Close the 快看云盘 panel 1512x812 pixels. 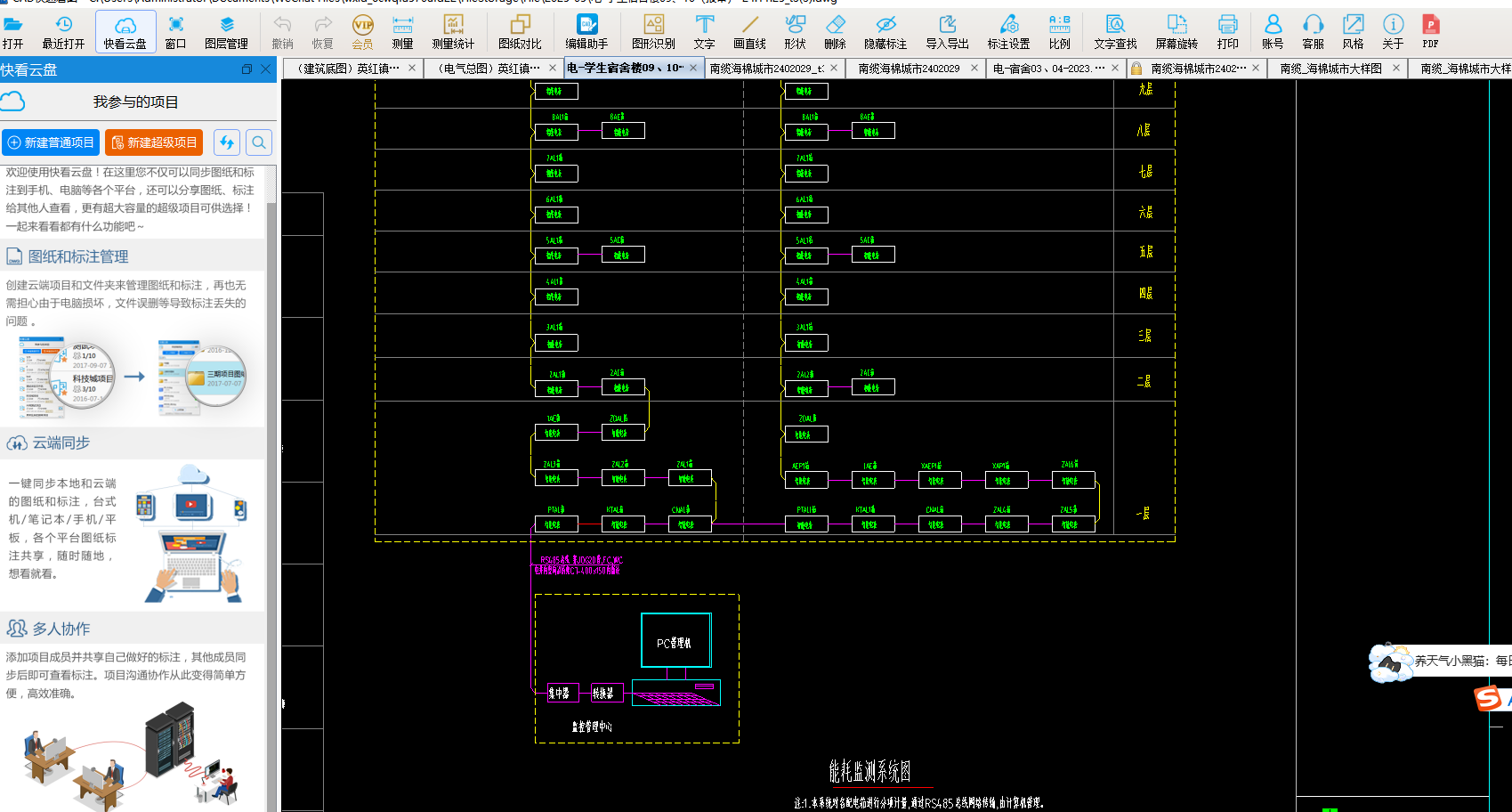(266, 69)
